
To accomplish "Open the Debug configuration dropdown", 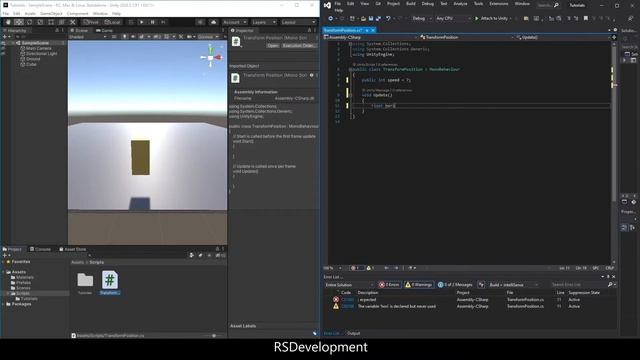I will pos(422,18).
